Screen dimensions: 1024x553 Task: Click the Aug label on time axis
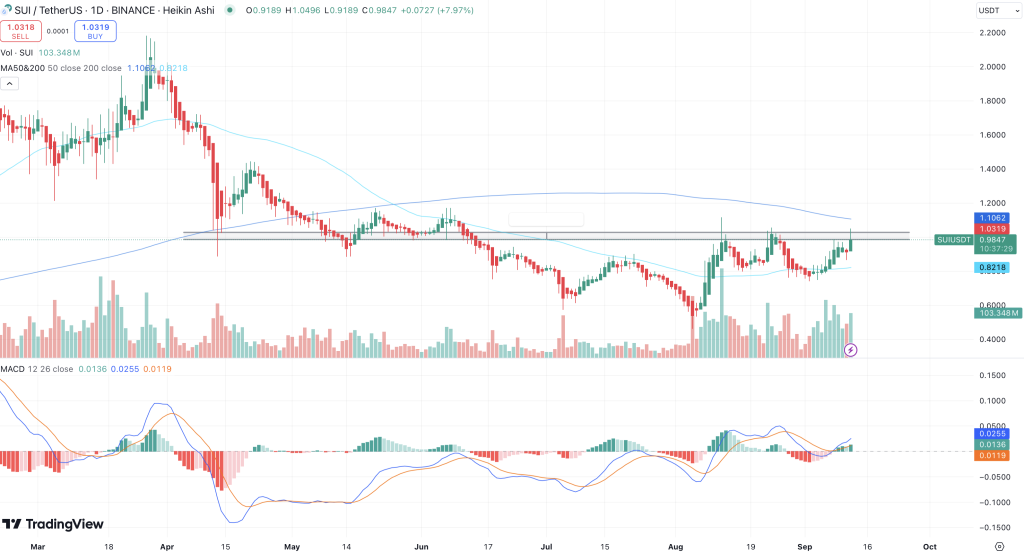pos(675,546)
